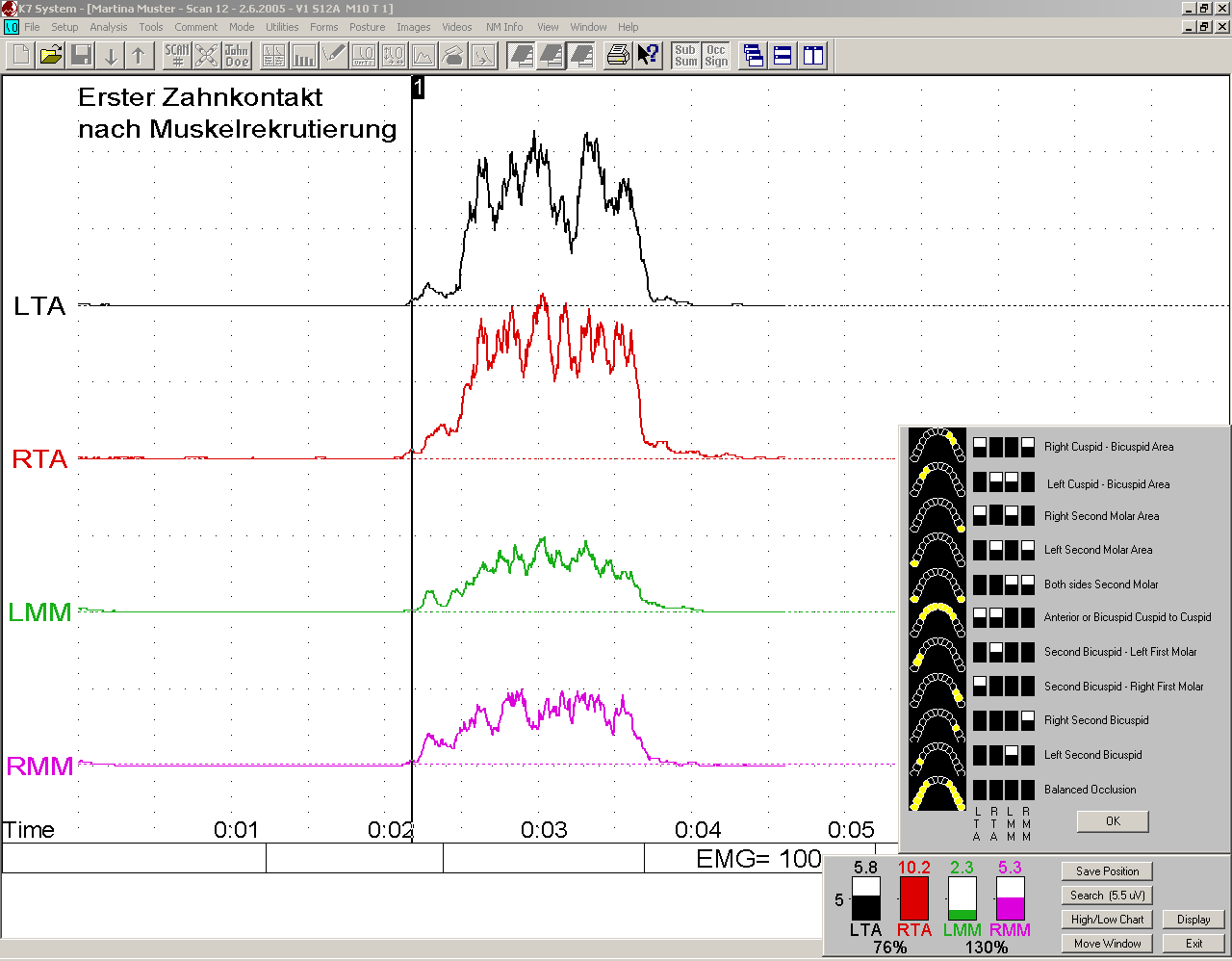Screen dimensions: 1232x961
Task: Click the Occ Sign toolbar icon
Action: (716, 56)
